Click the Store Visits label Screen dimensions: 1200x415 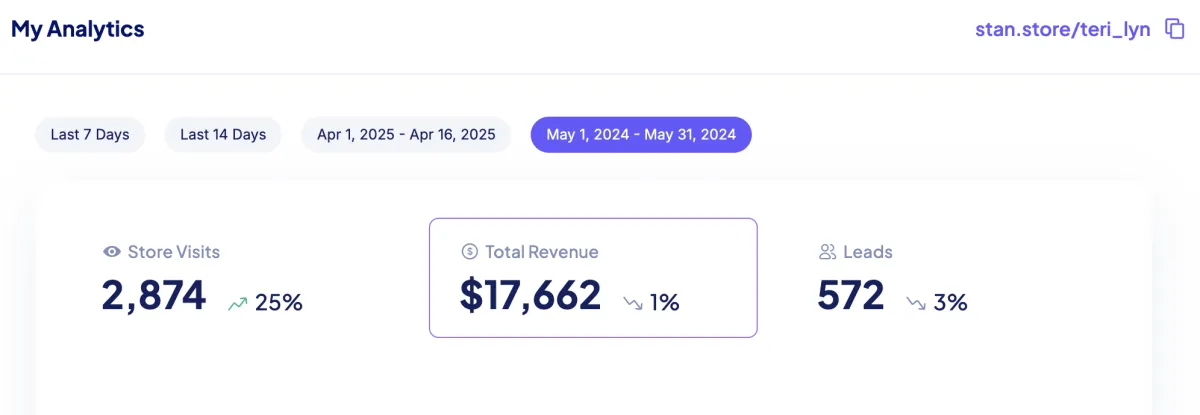pos(174,252)
